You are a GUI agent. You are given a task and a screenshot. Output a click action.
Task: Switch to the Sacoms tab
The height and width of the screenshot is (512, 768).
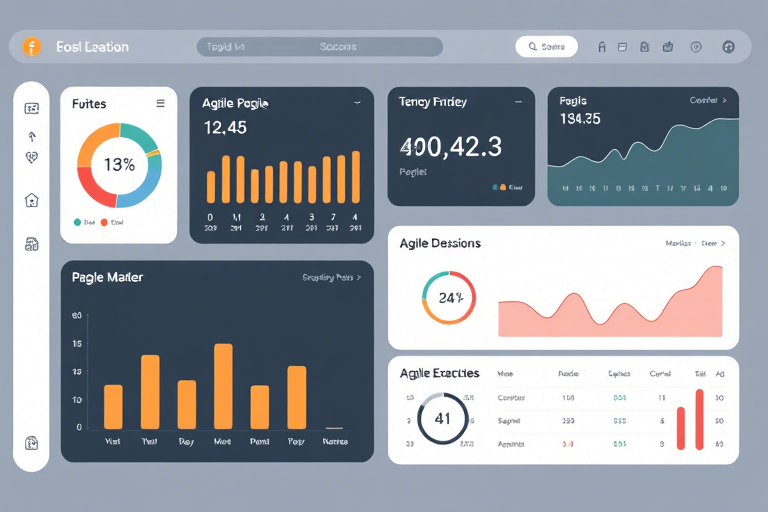click(338, 47)
